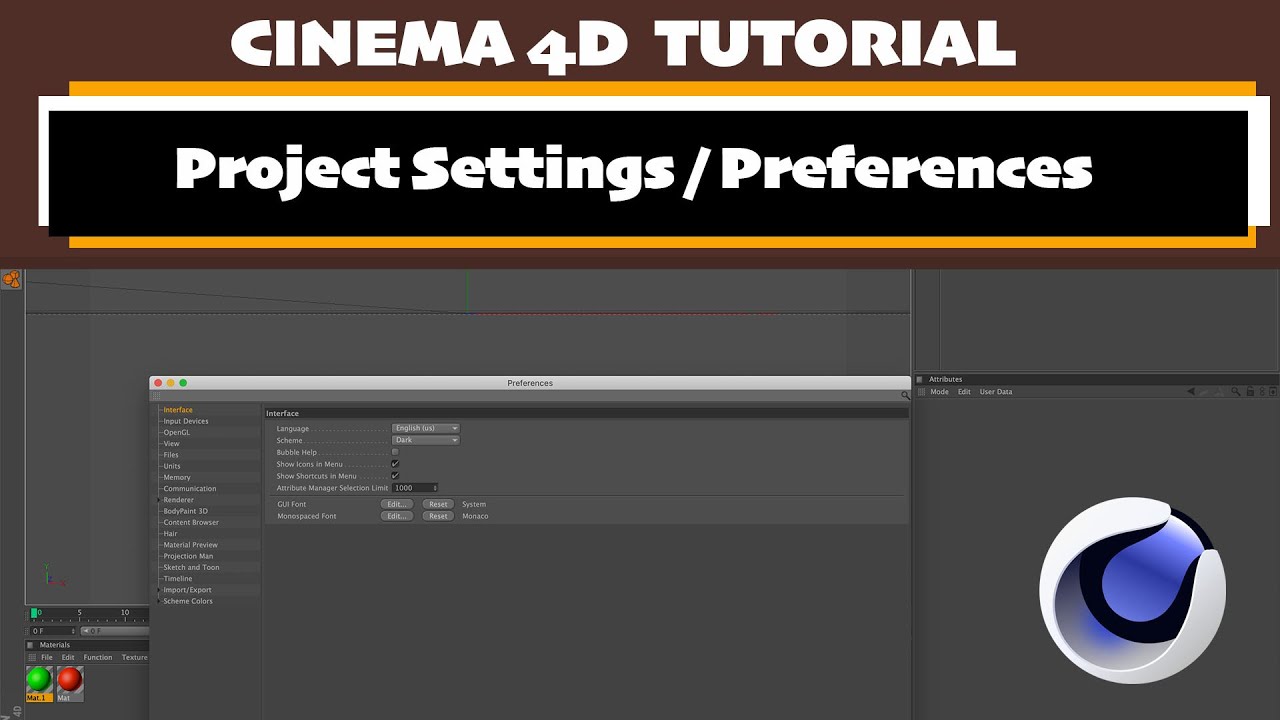This screenshot has width=1280, height=720.
Task: Select View in Preferences tree
Action: pos(171,444)
